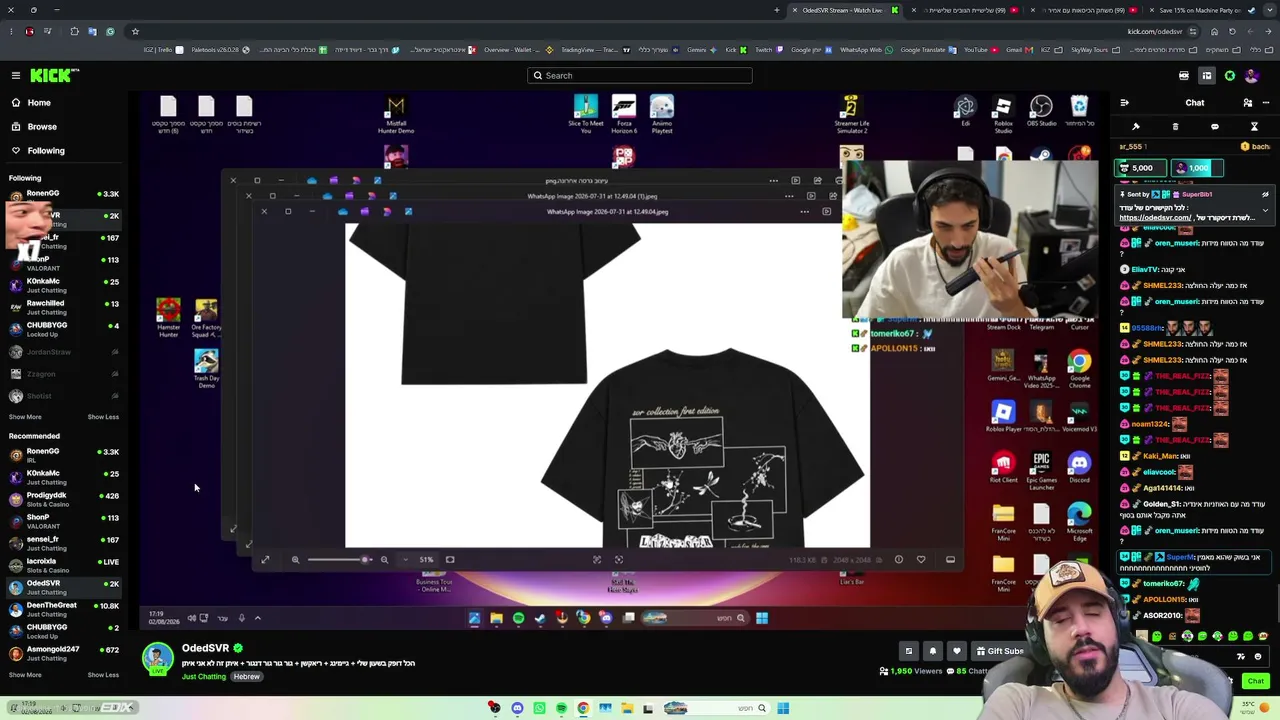The height and width of the screenshot is (720, 1280).
Task: Open the Just Chatting category link below stream
Action: (204, 677)
